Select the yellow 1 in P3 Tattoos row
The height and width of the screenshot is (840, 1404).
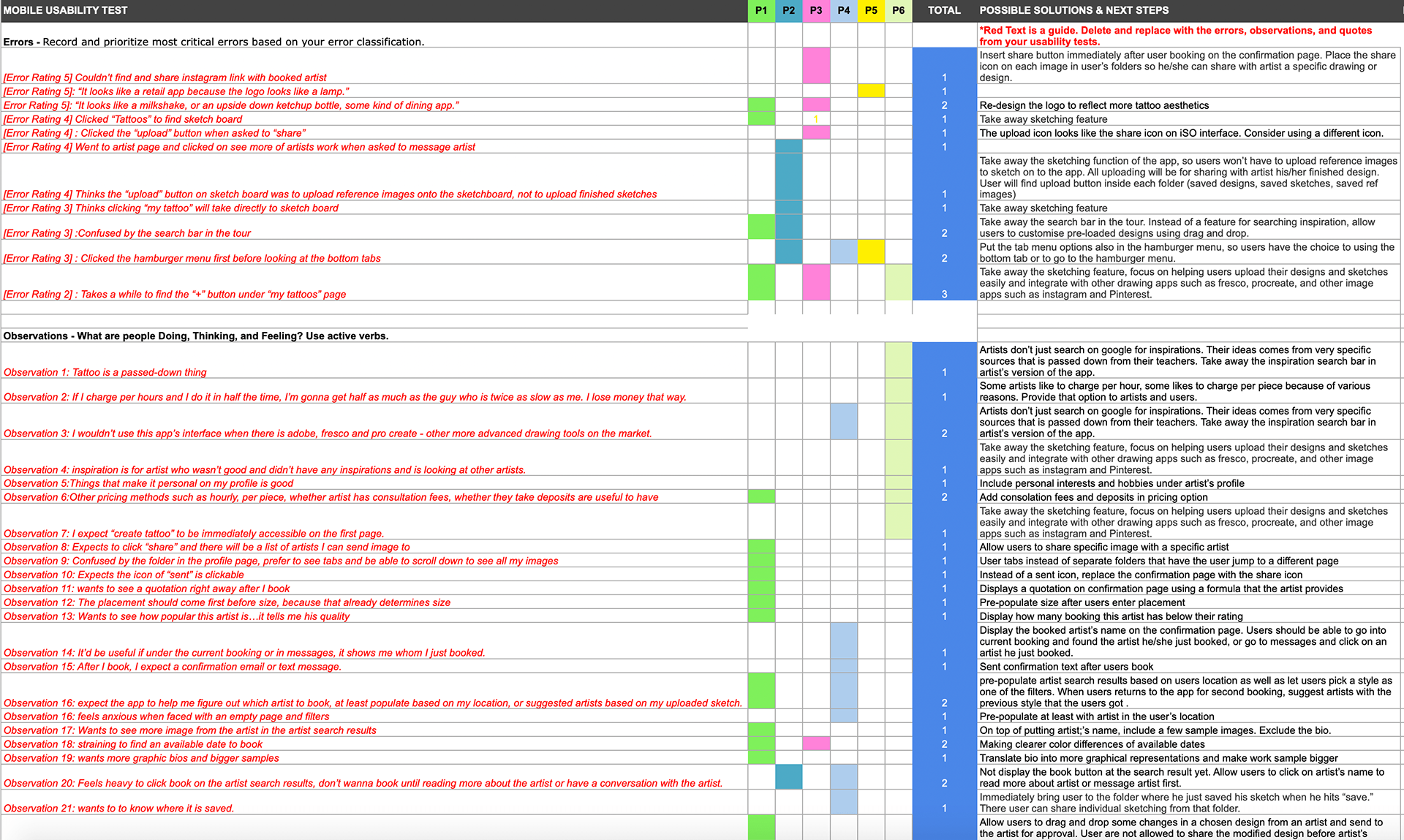pos(816,119)
